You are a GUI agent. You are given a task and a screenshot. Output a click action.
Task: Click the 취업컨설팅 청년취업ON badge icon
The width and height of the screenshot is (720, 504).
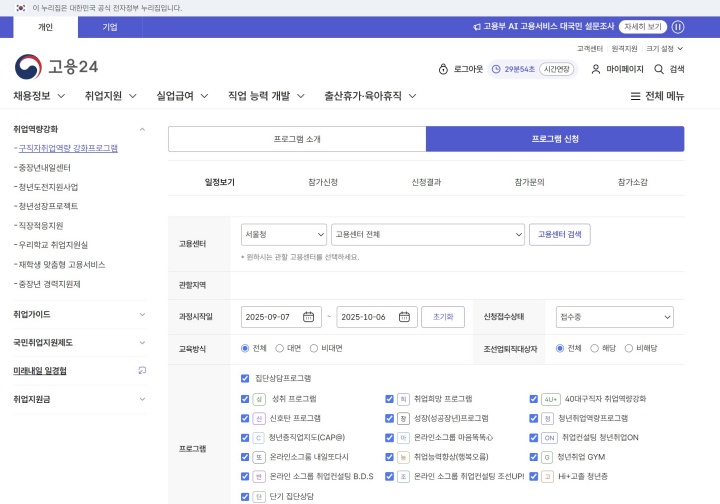(x=550, y=438)
